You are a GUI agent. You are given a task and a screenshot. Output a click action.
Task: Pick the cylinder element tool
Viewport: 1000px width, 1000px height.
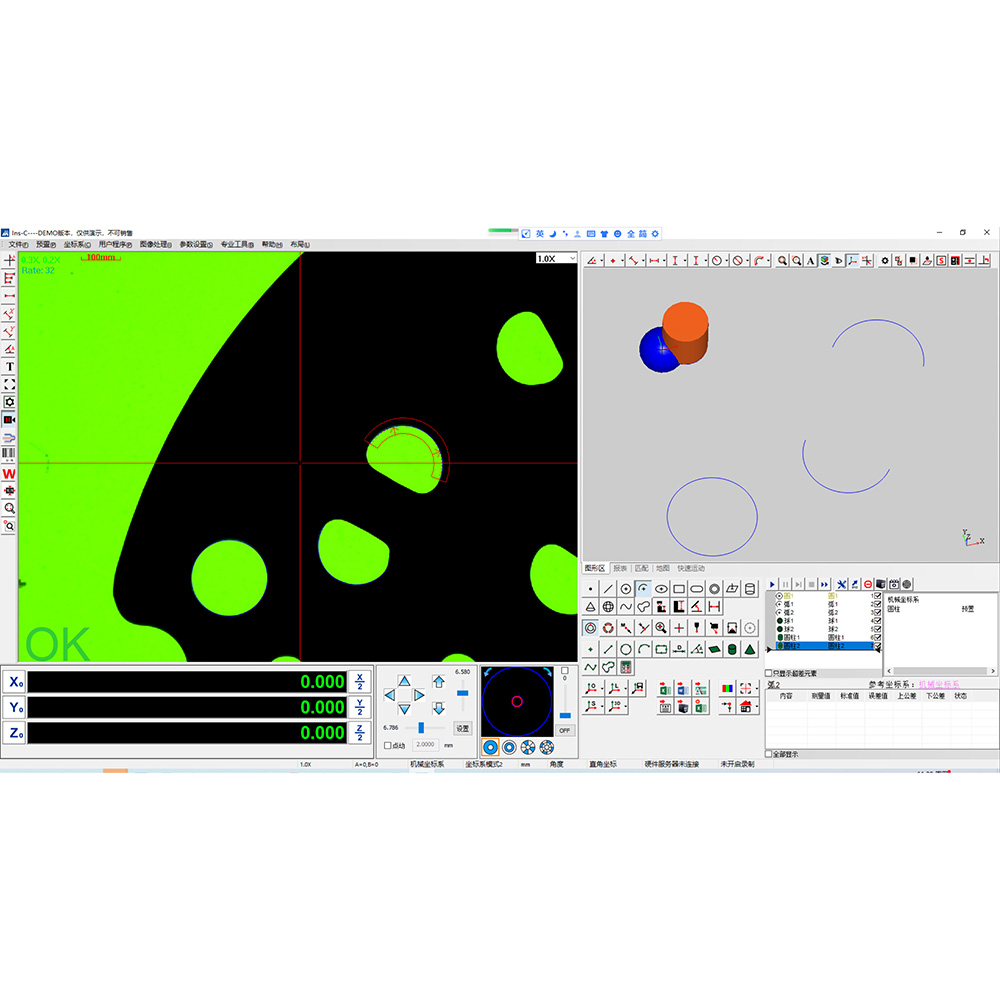[x=751, y=589]
